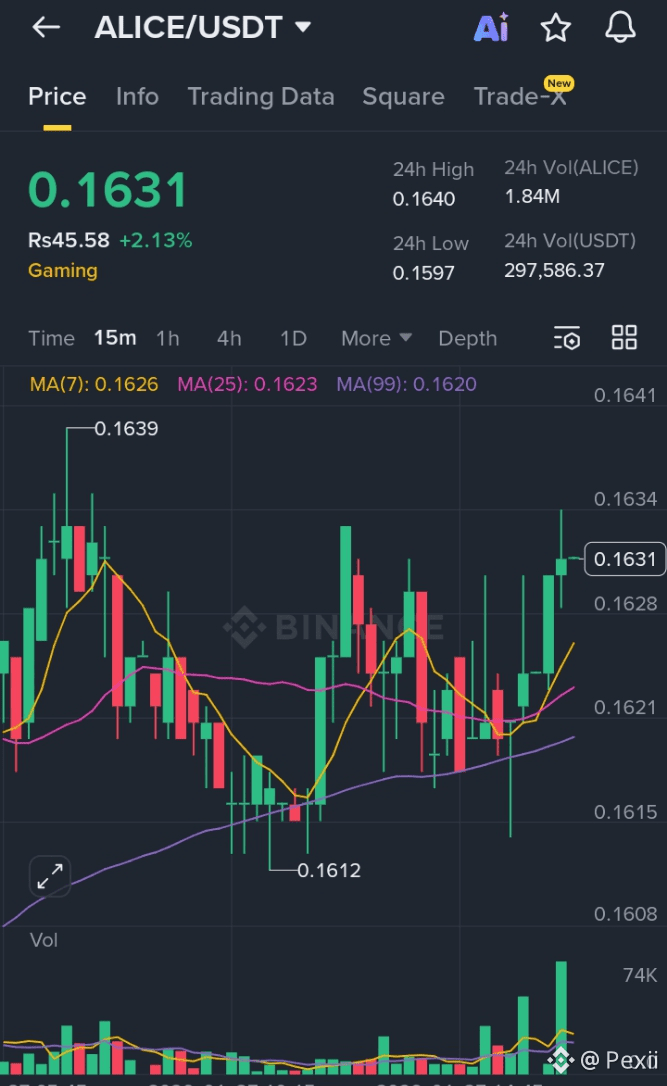The height and width of the screenshot is (1086, 667).
Task: Open the Trade-X tab
Action: (520, 96)
